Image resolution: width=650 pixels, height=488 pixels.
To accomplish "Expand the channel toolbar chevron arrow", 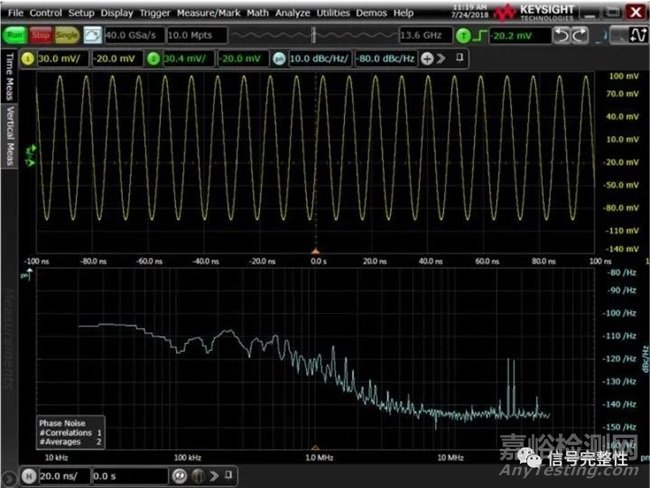I will (443, 58).
